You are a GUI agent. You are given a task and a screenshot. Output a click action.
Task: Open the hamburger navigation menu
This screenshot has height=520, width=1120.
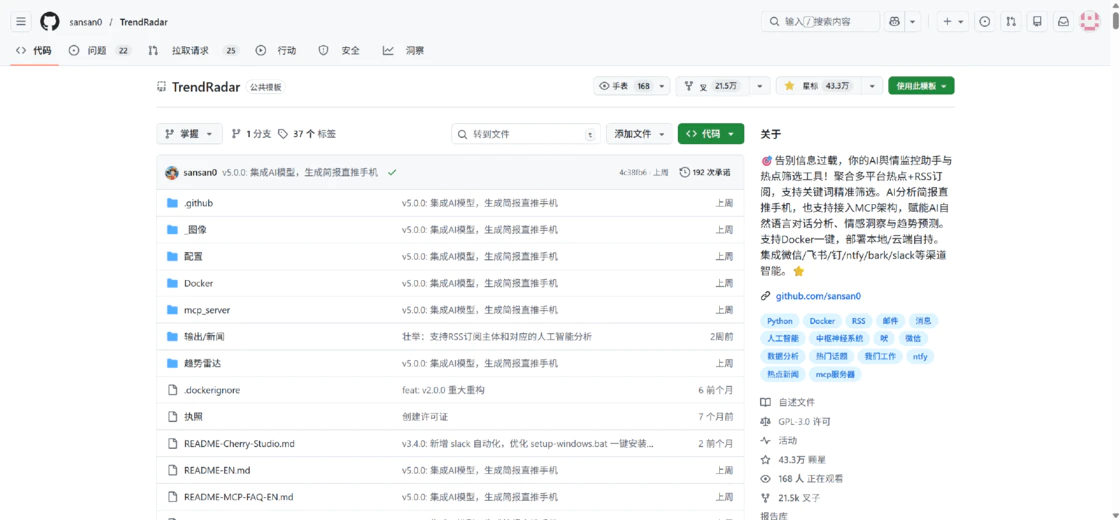[21, 21]
